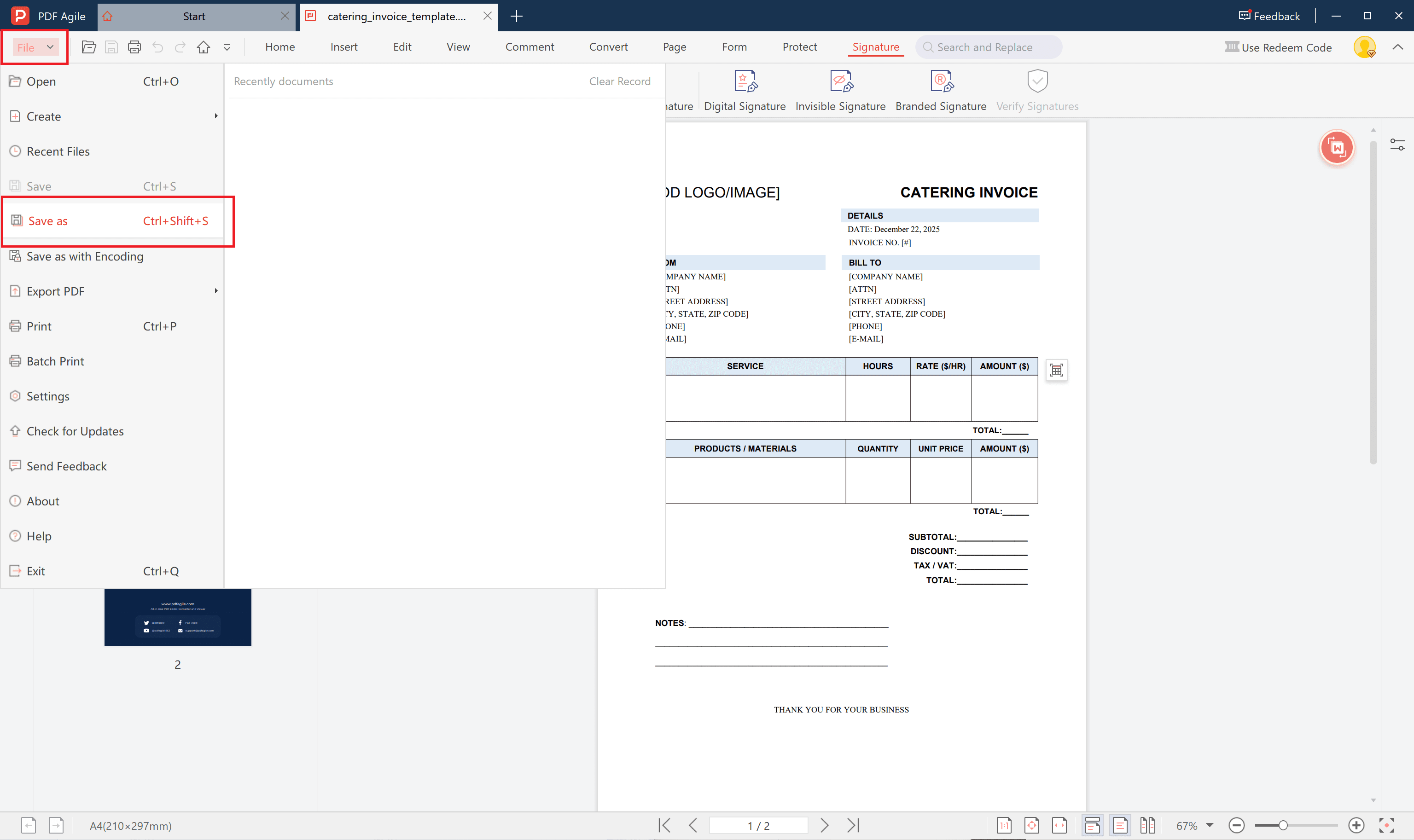
Task: Select the Save icon in quick access toolbar
Action: point(111,47)
